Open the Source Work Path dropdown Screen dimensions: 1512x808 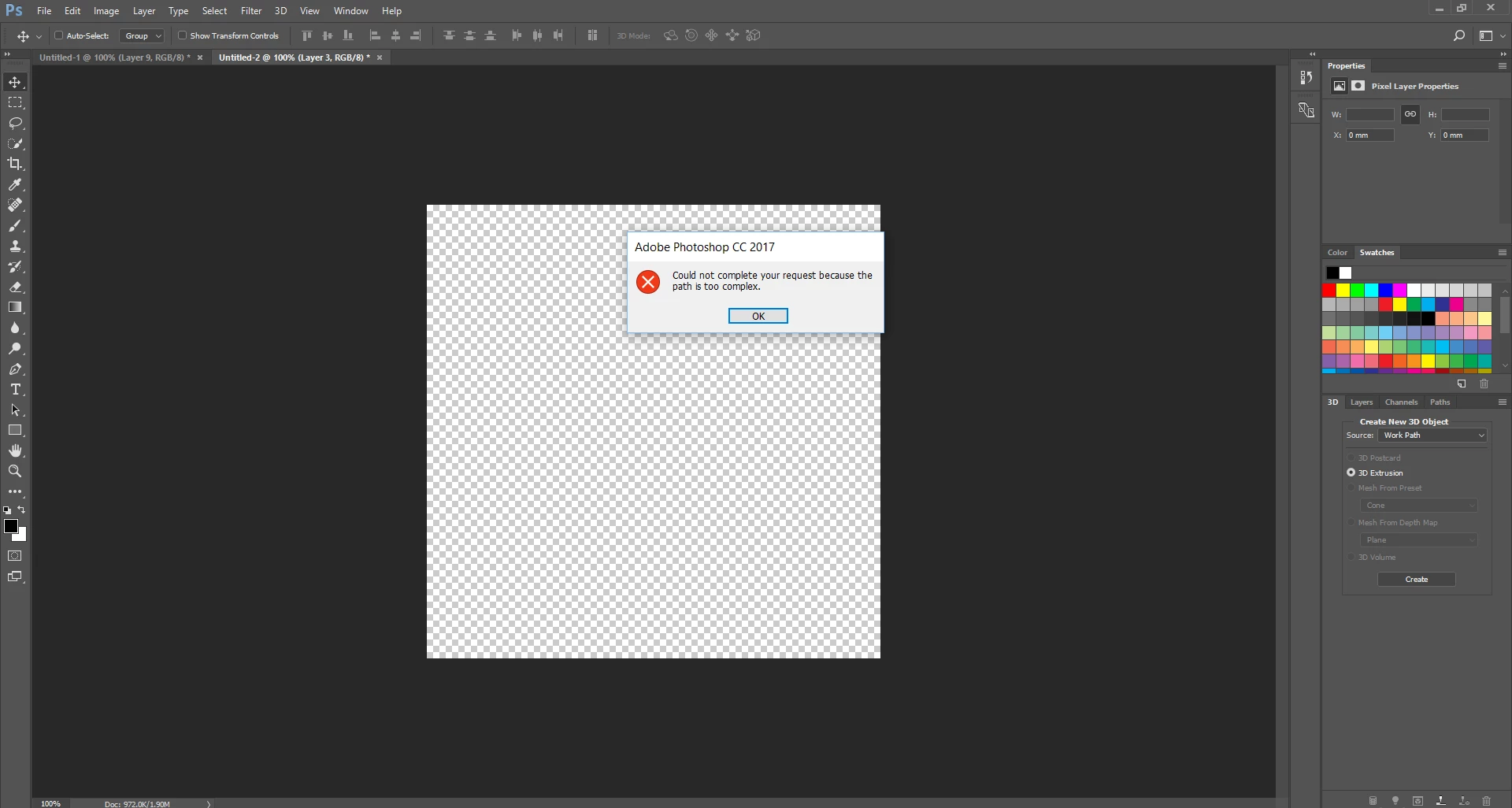click(1432, 435)
